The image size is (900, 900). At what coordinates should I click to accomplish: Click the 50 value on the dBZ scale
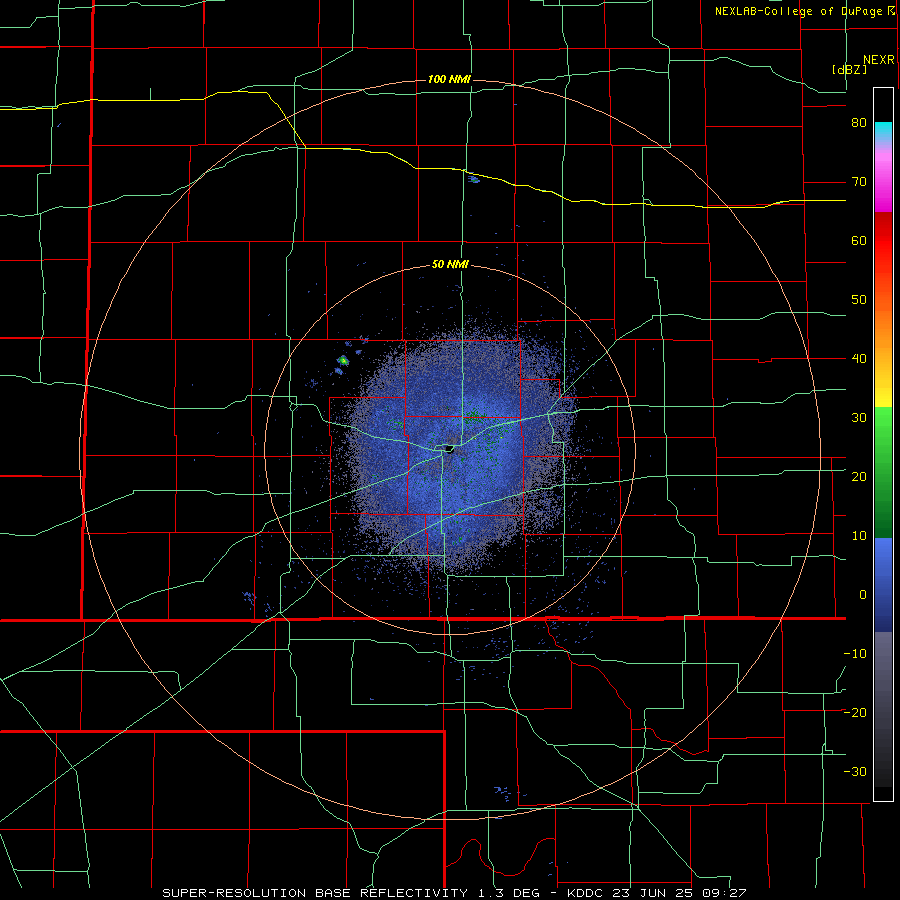859,299
